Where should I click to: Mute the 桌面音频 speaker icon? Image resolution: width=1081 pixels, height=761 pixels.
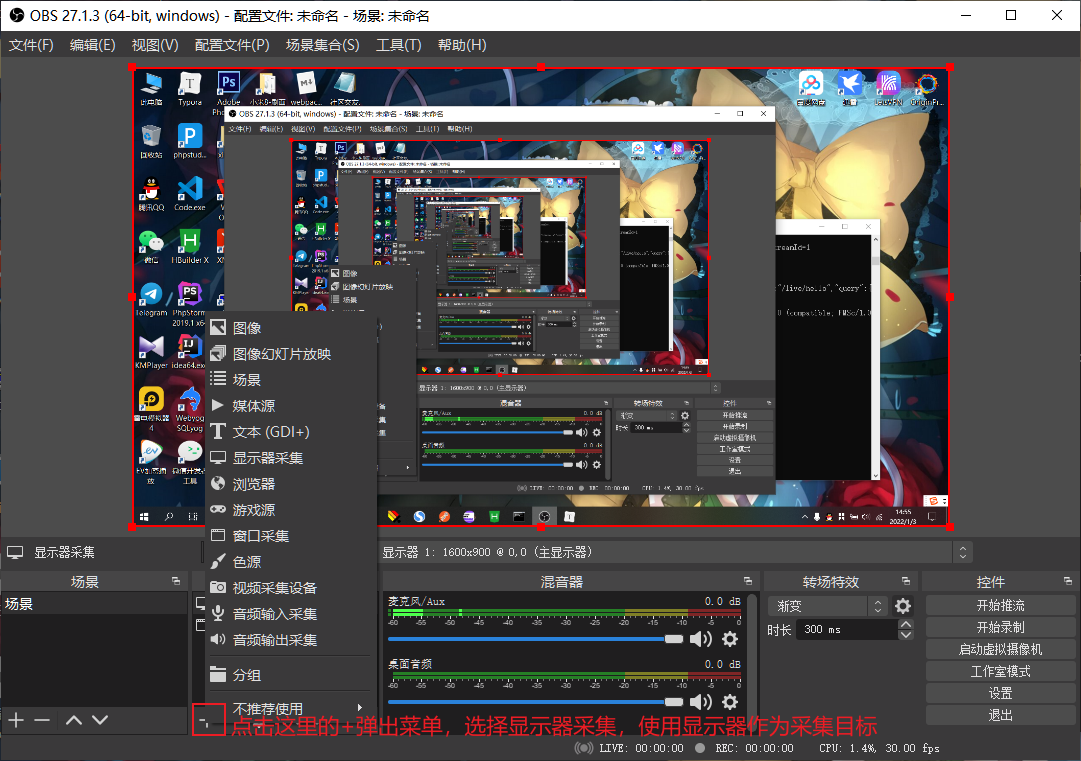(x=701, y=702)
